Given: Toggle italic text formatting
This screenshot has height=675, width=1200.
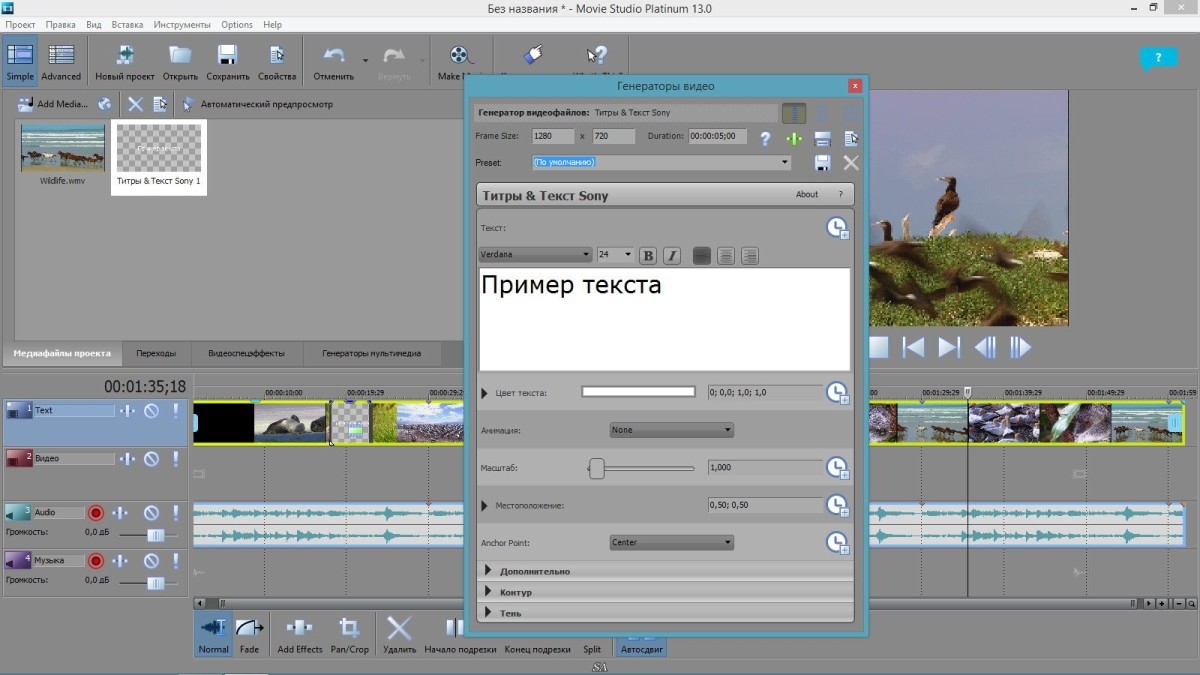Looking at the screenshot, I should pyautogui.click(x=672, y=256).
